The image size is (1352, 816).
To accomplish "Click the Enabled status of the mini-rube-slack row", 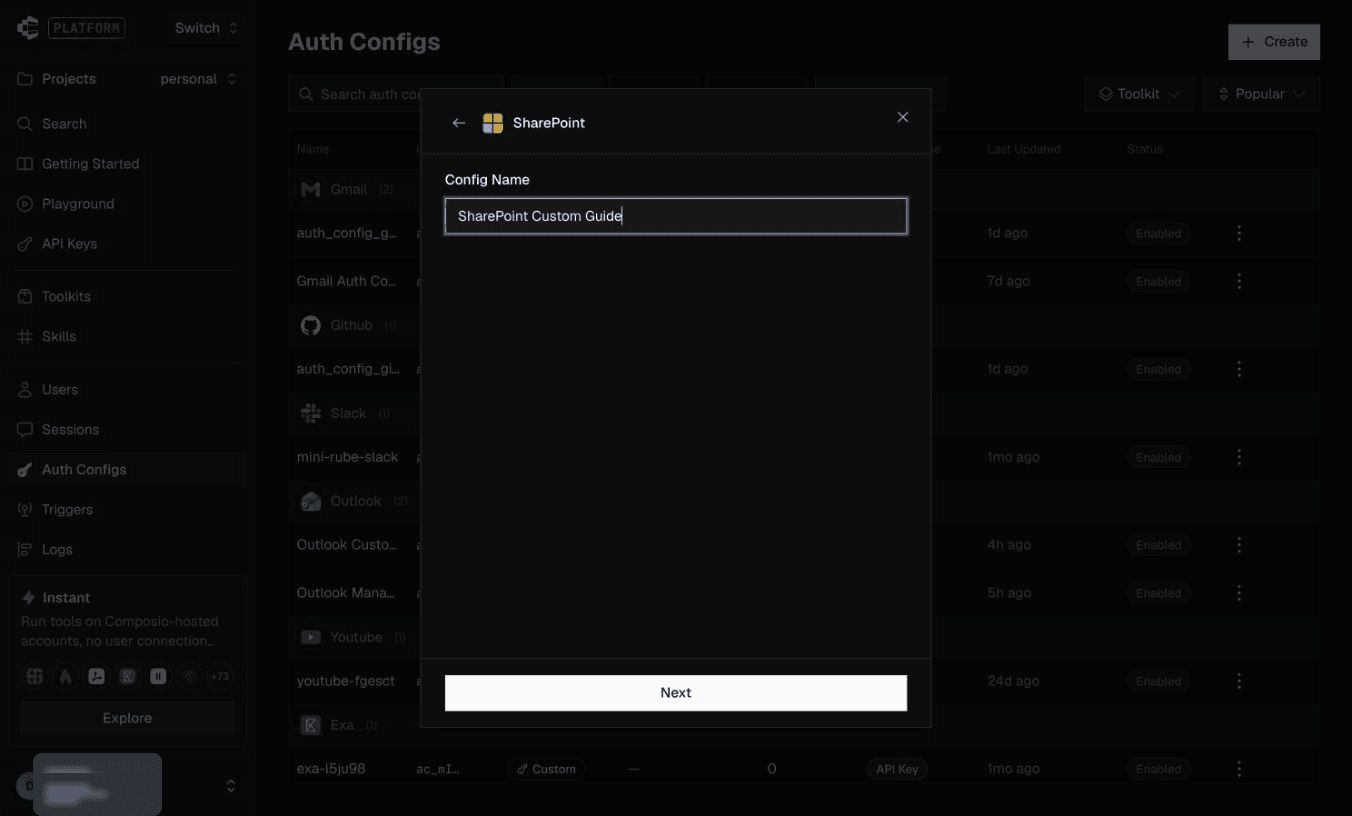I will pyautogui.click(x=1158, y=457).
